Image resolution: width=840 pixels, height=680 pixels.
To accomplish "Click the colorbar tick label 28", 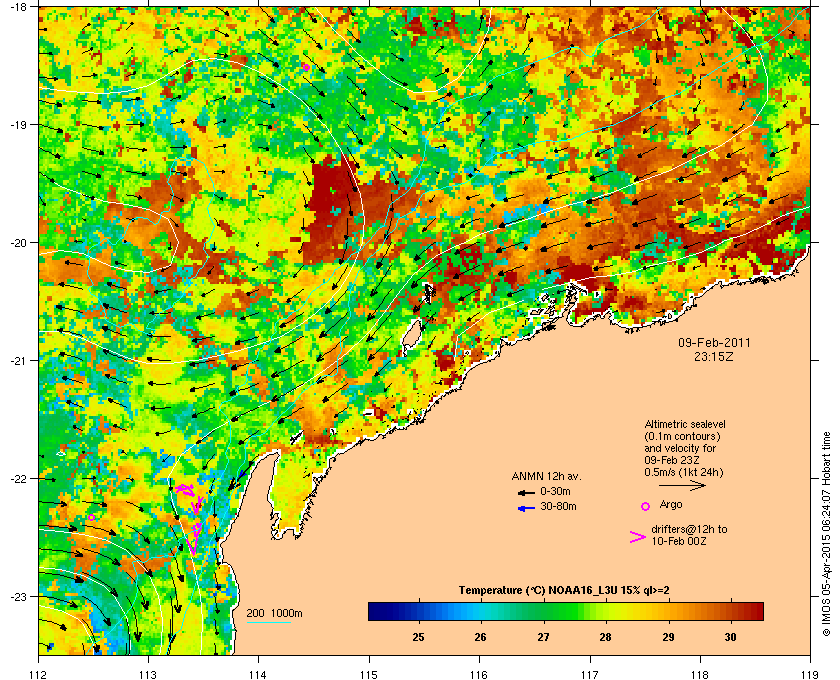I will 605,637.
